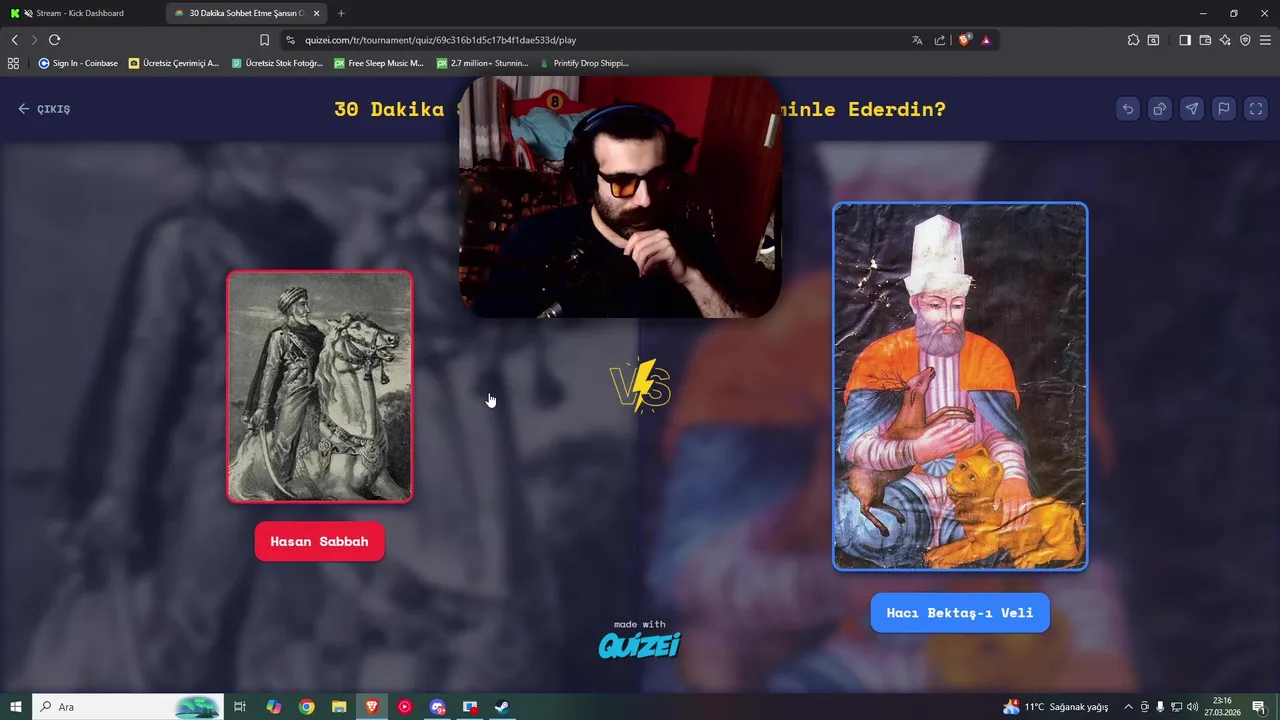
Task: Open a new browser tab
Action: pos(341,13)
